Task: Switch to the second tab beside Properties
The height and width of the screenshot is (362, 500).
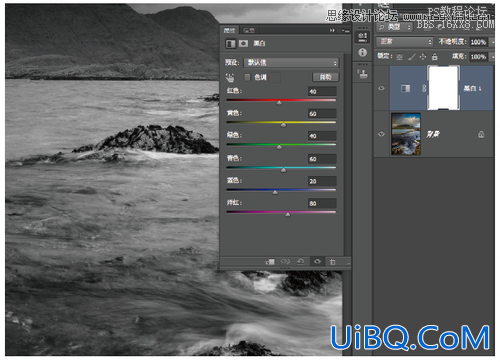Action: pyautogui.click(x=249, y=31)
